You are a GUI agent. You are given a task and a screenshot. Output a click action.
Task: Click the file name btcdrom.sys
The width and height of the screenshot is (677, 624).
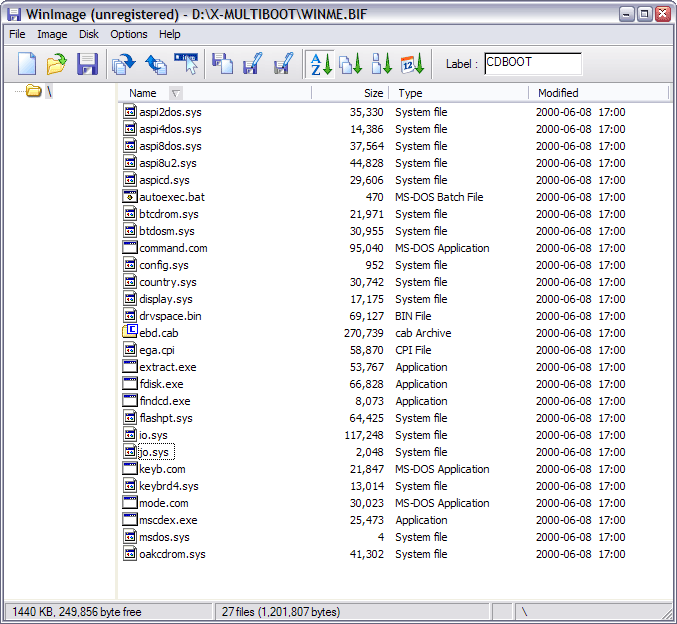[x=169, y=214]
